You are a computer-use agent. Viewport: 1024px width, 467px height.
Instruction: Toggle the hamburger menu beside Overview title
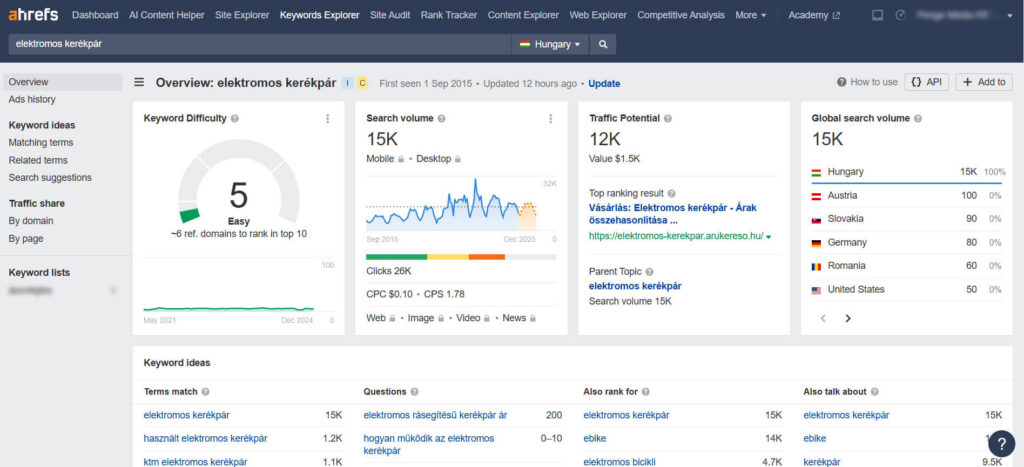click(139, 82)
